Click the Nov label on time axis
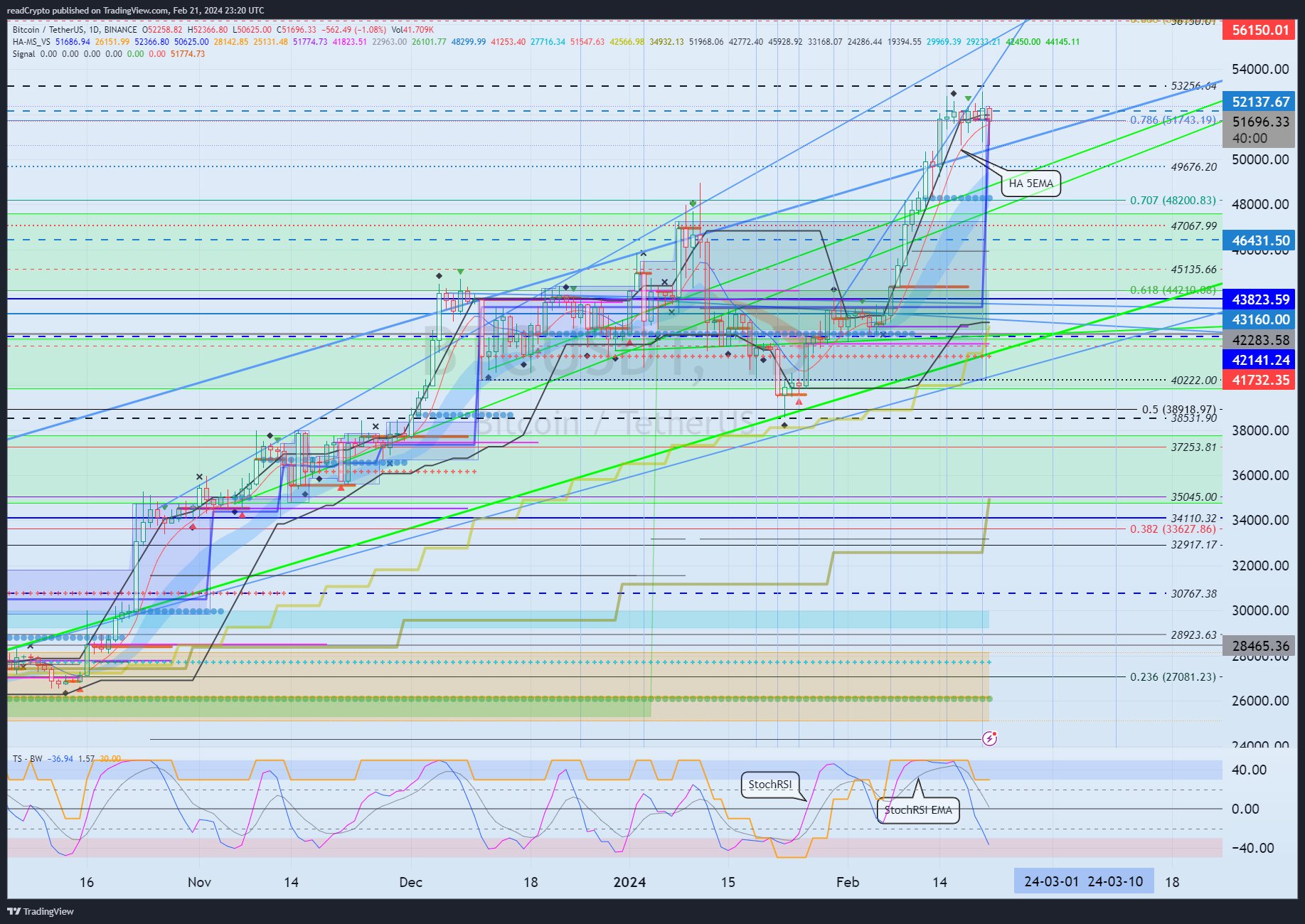Image resolution: width=1305 pixels, height=924 pixels. pyautogui.click(x=199, y=882)
